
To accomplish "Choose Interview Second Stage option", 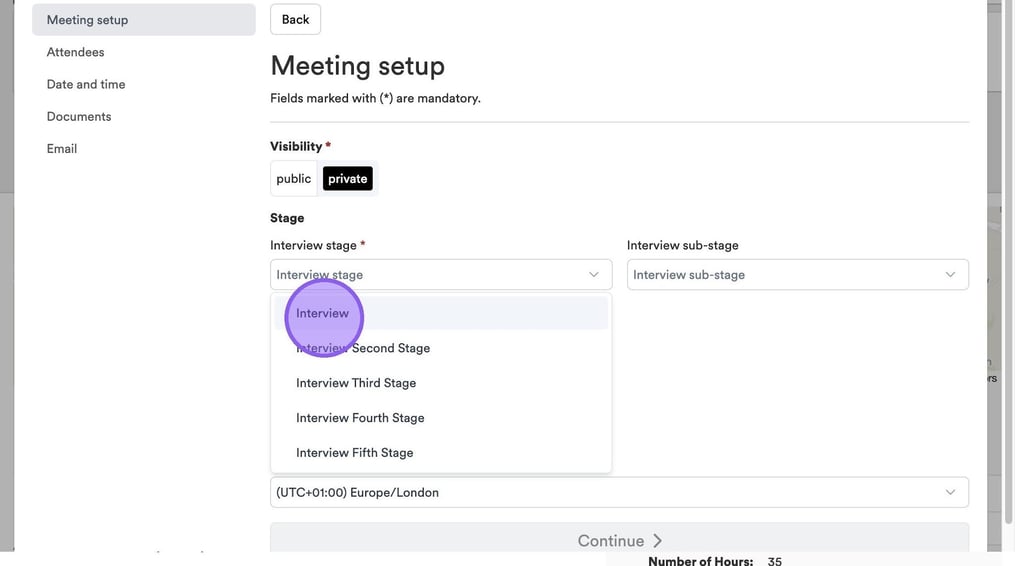I will coord(363,348).
